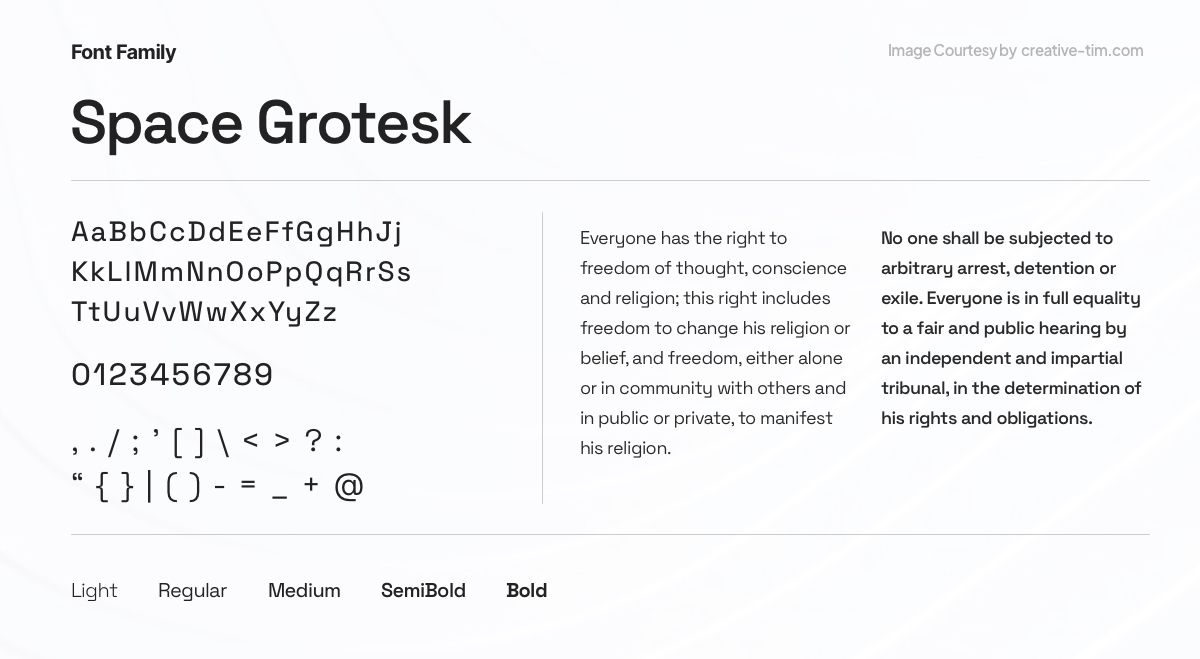Click the bold paragraph starting 'No one shall'
The width and height of the screenshot is (1200, 659).
click(x=1011, y=328)
